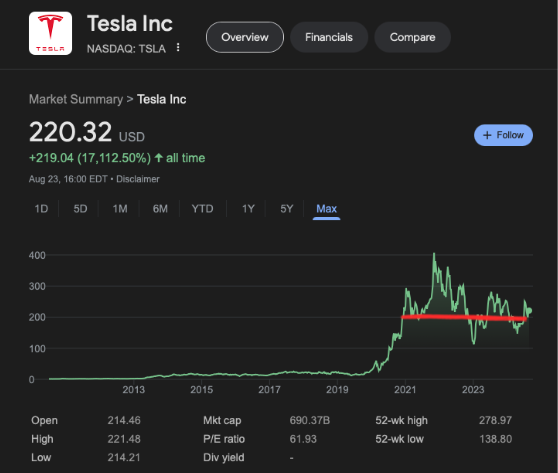The image size is (558, 473).
Task: Click the 52-wk low value 138.80
Action: point(495,439)
